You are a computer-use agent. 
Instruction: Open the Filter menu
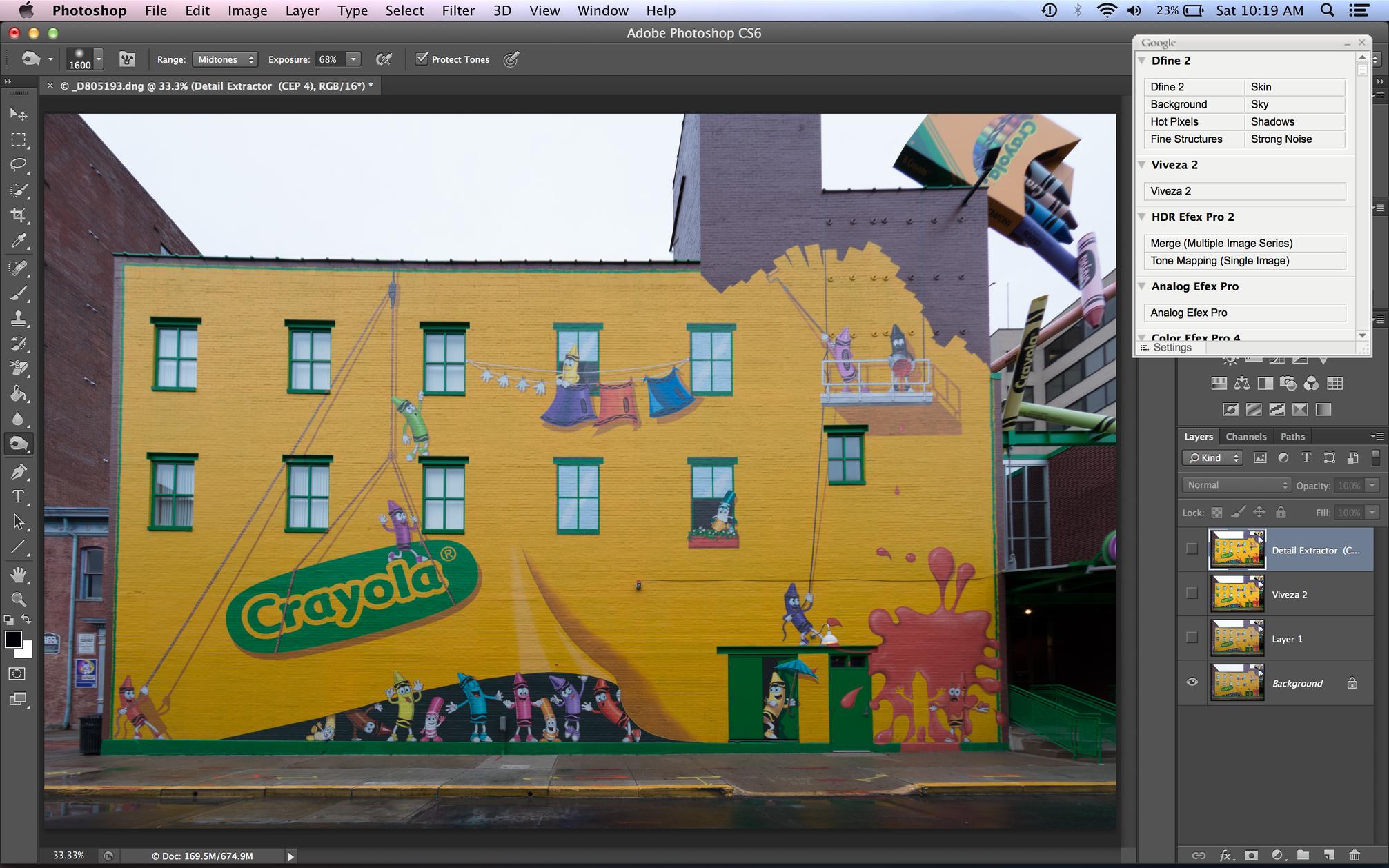point(458,10)
